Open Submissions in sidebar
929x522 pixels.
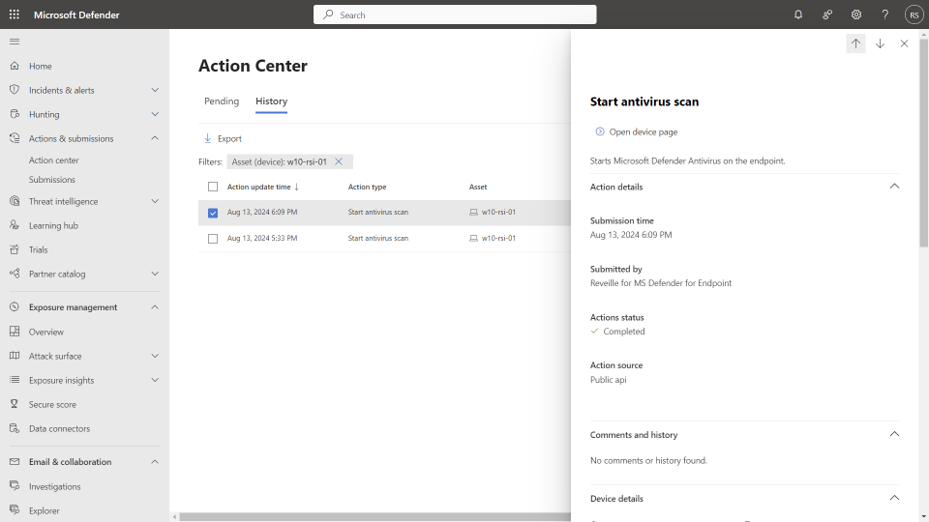[52, 180]
